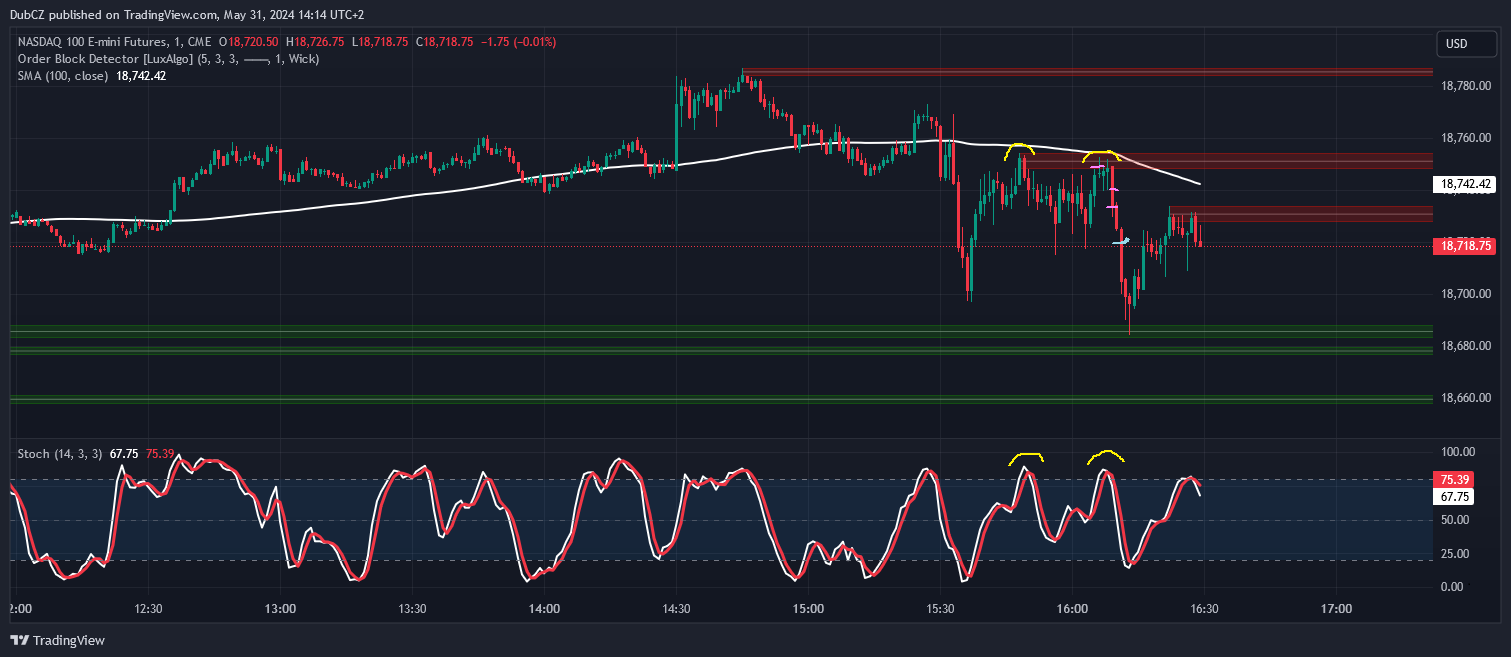Click the white 18,742.42 SMA price label
This screenshot has height=657, width=1512.
[x=1465, y=184]
